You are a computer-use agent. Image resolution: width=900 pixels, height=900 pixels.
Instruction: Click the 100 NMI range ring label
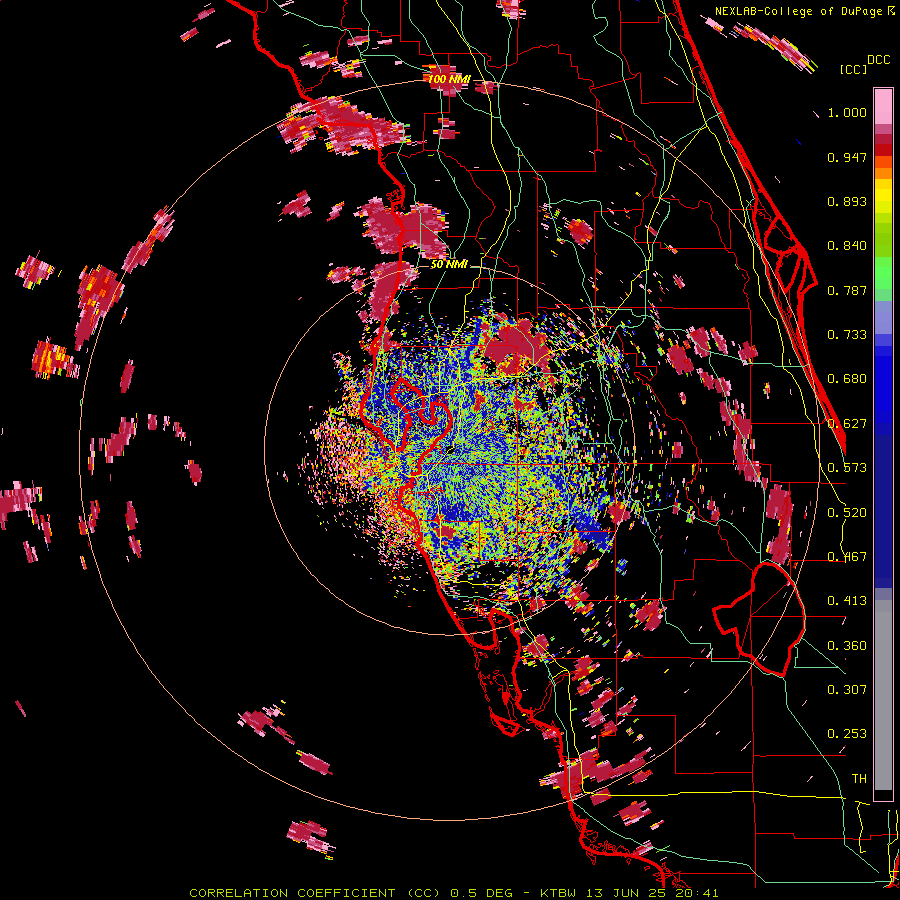tap(448, 79)
